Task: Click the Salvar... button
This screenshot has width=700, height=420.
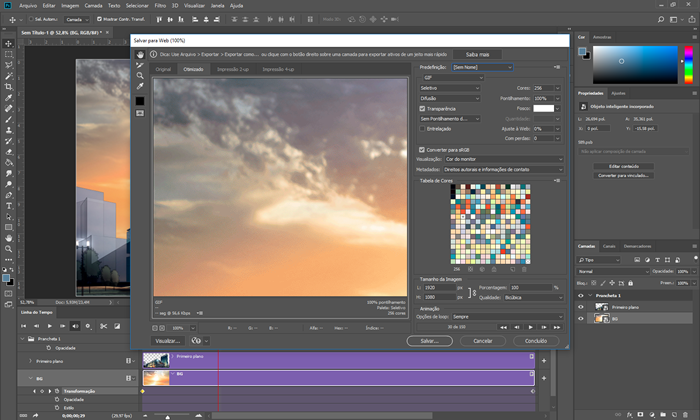Action: [429, 341]
